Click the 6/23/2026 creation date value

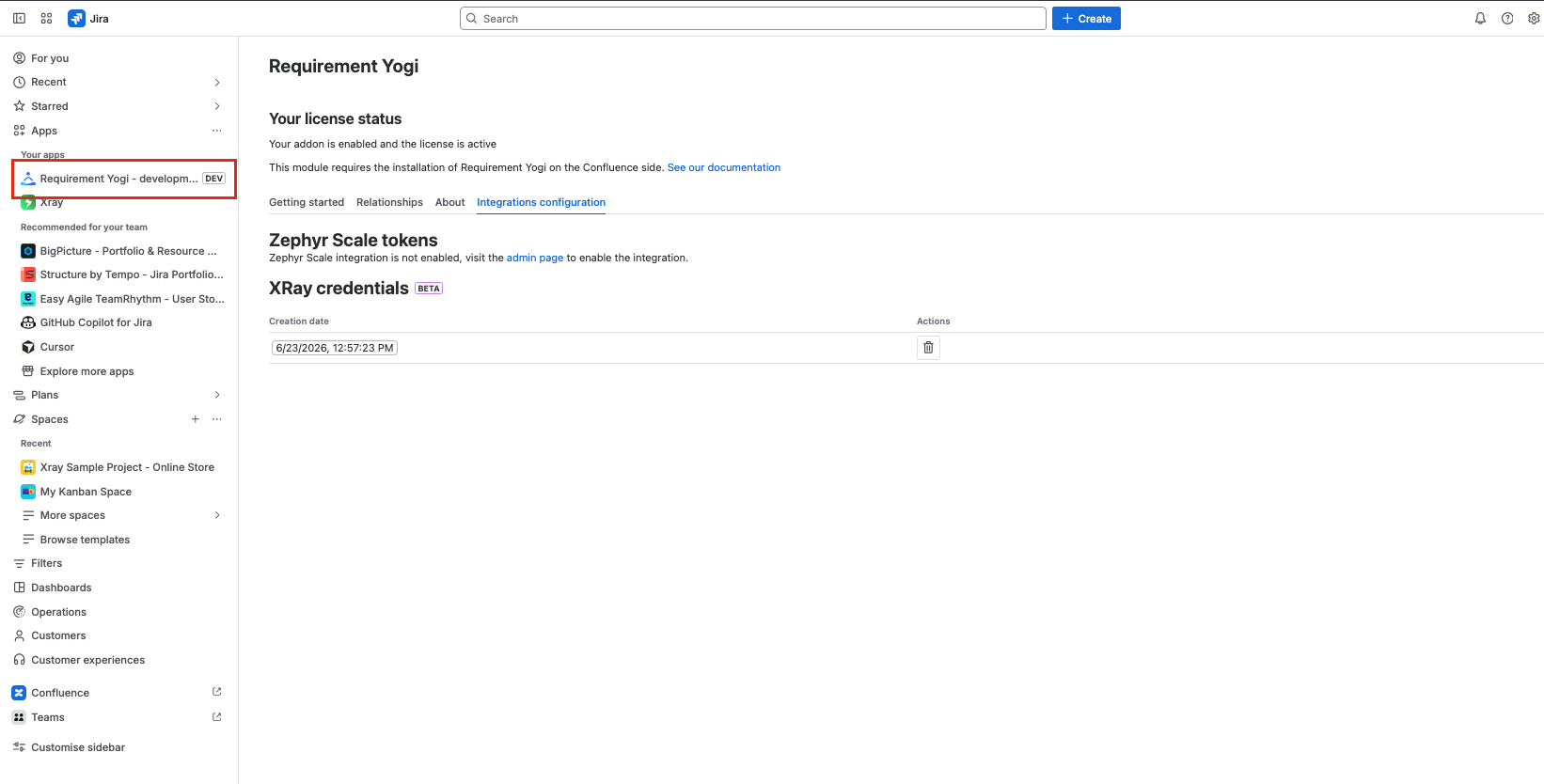coord(335,348)
